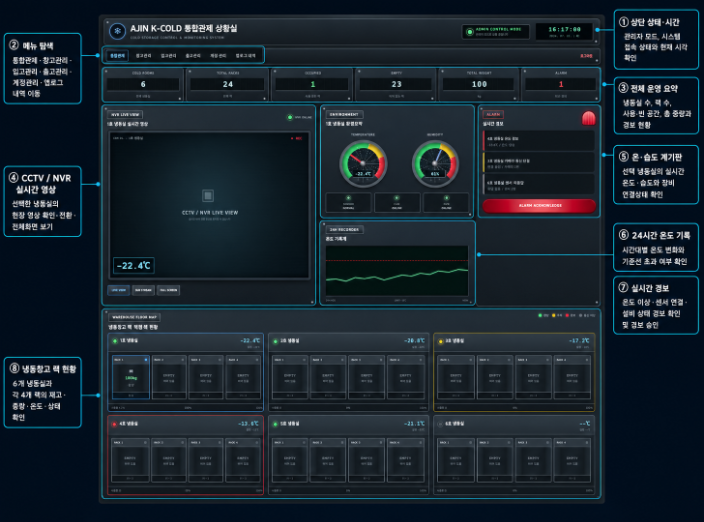Select Rack 1 in room 2 (2호 냉동실)
Viewport: 704px width, 522px height.
(x=290, y=377)
